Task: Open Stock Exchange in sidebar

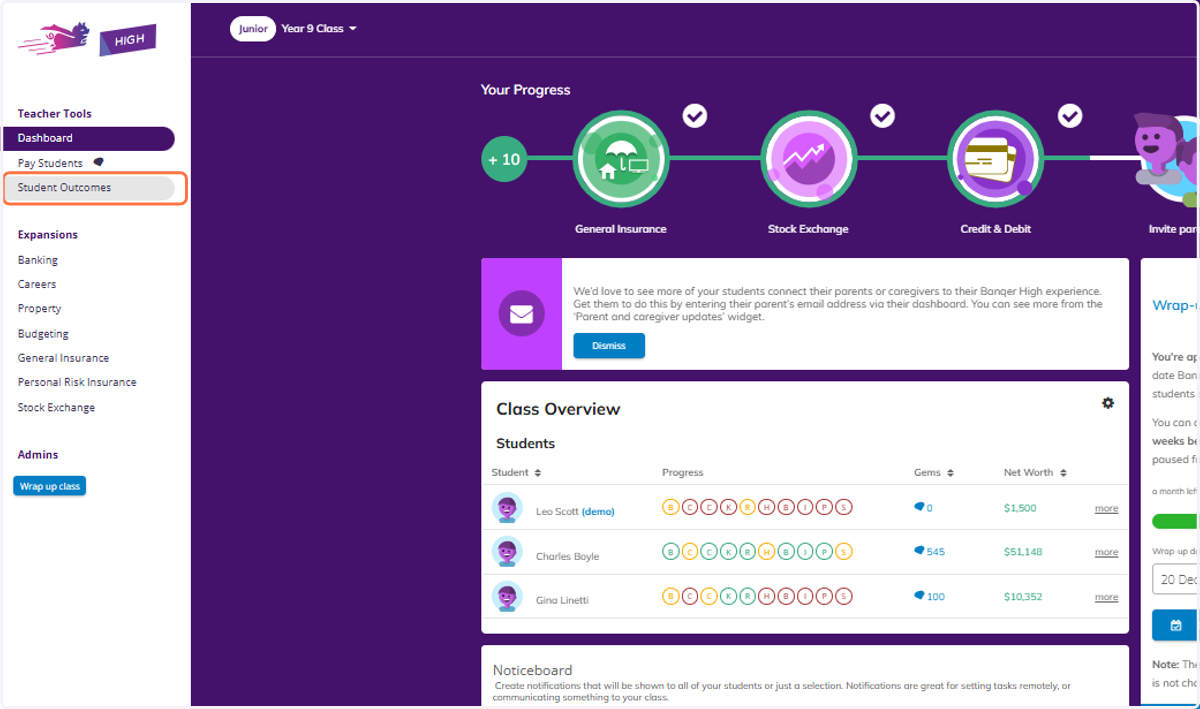Action: click(56, 408)
